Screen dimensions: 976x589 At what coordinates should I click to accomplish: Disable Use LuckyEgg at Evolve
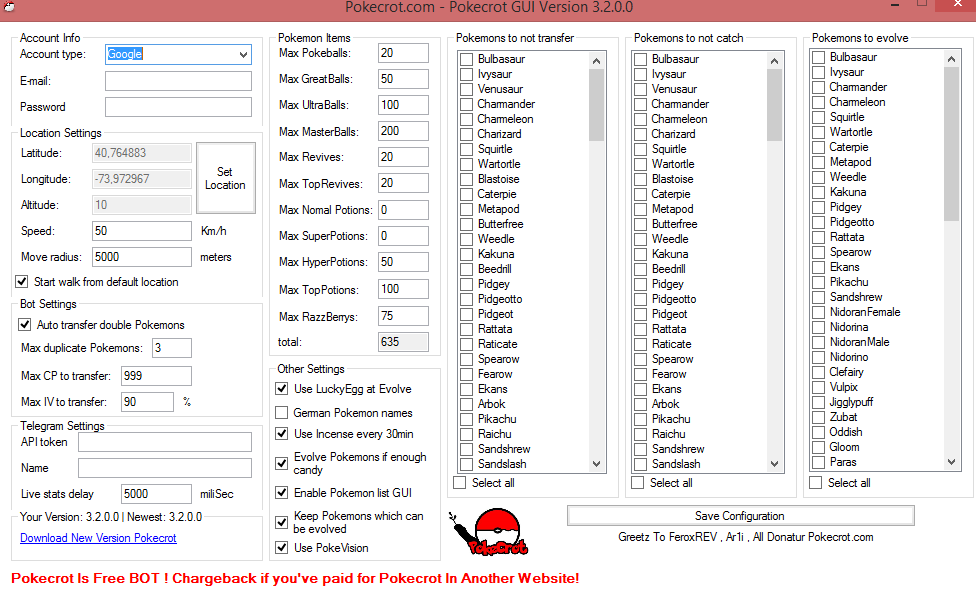point(282,389)
